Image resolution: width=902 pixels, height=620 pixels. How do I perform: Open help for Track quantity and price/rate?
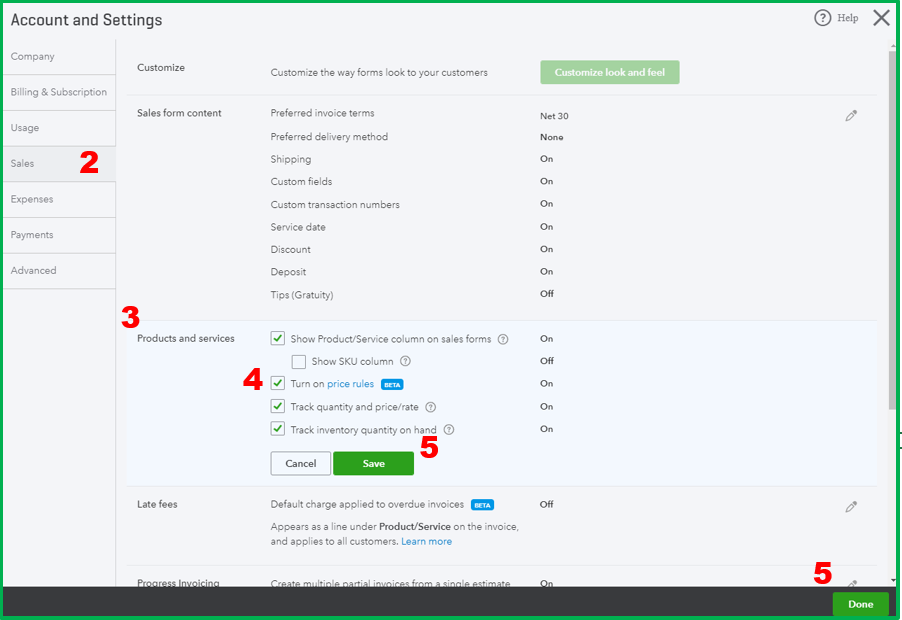(x=430, y=407)
